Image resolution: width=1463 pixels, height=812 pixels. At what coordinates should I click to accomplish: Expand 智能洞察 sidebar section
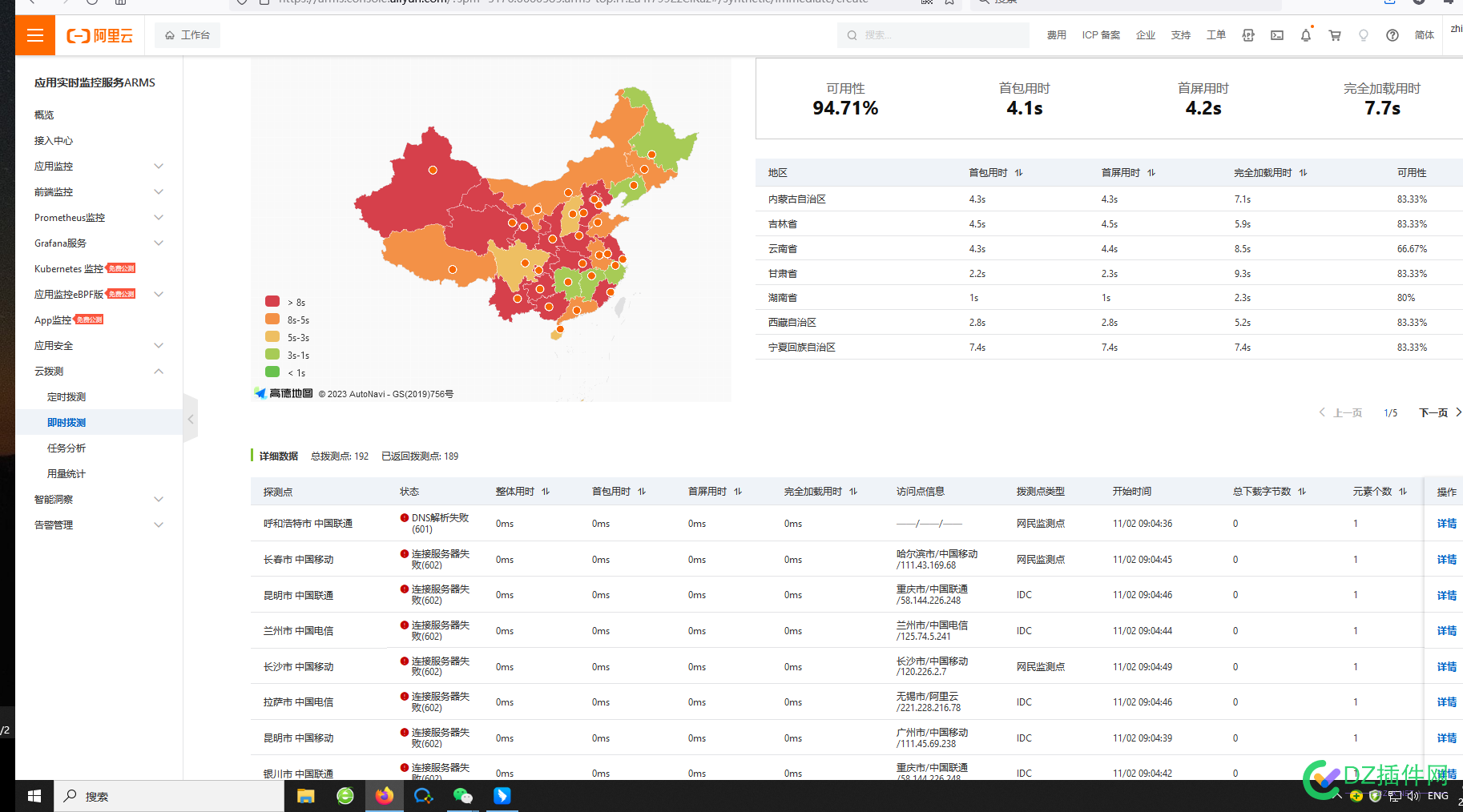(99, 499)
